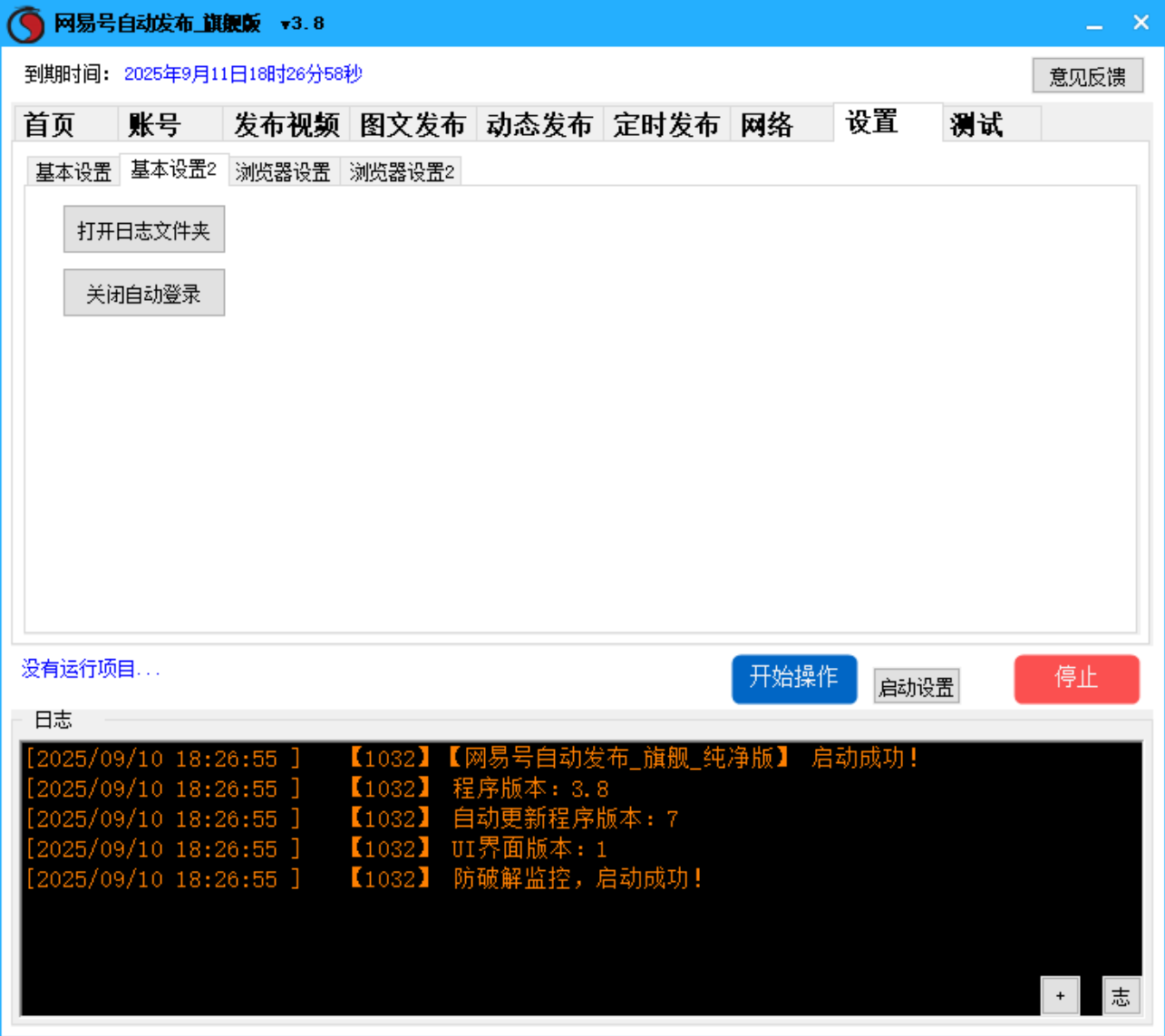Switch to the 浏览器设置 browser settings sub-tab
The height and width of the screenshot is (1036, 1165).
(x=283, y=171)
